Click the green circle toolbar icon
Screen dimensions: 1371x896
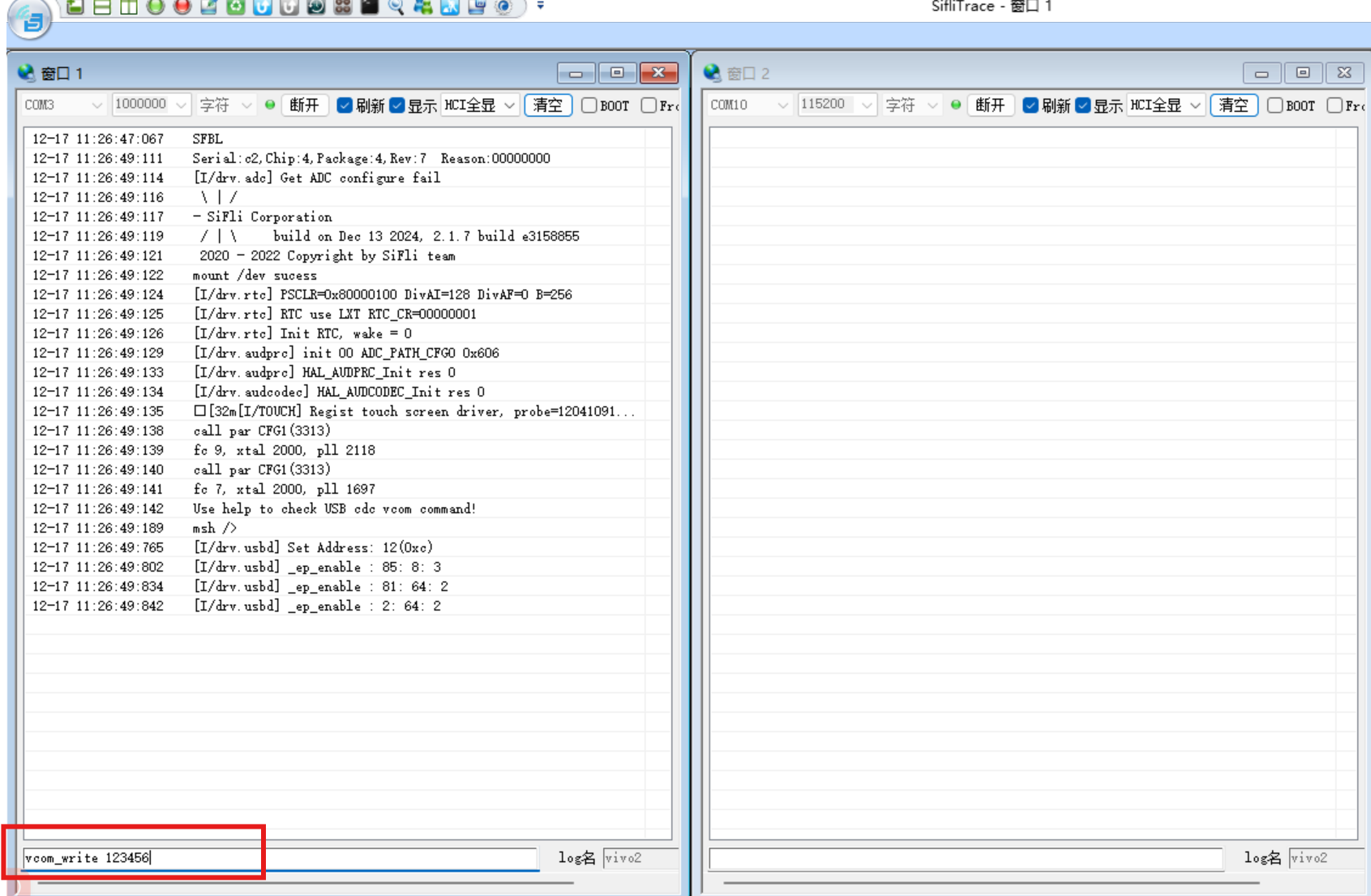pos(156,6)
